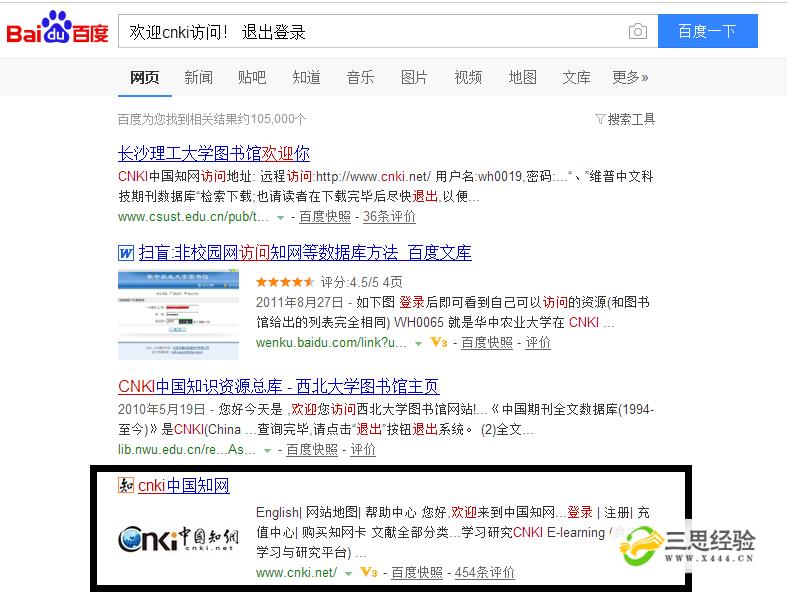Expand dropdown arrow after wenku.baidu.com URL
The width and height of the screenshot is (787, 598).
pos(418,344)
